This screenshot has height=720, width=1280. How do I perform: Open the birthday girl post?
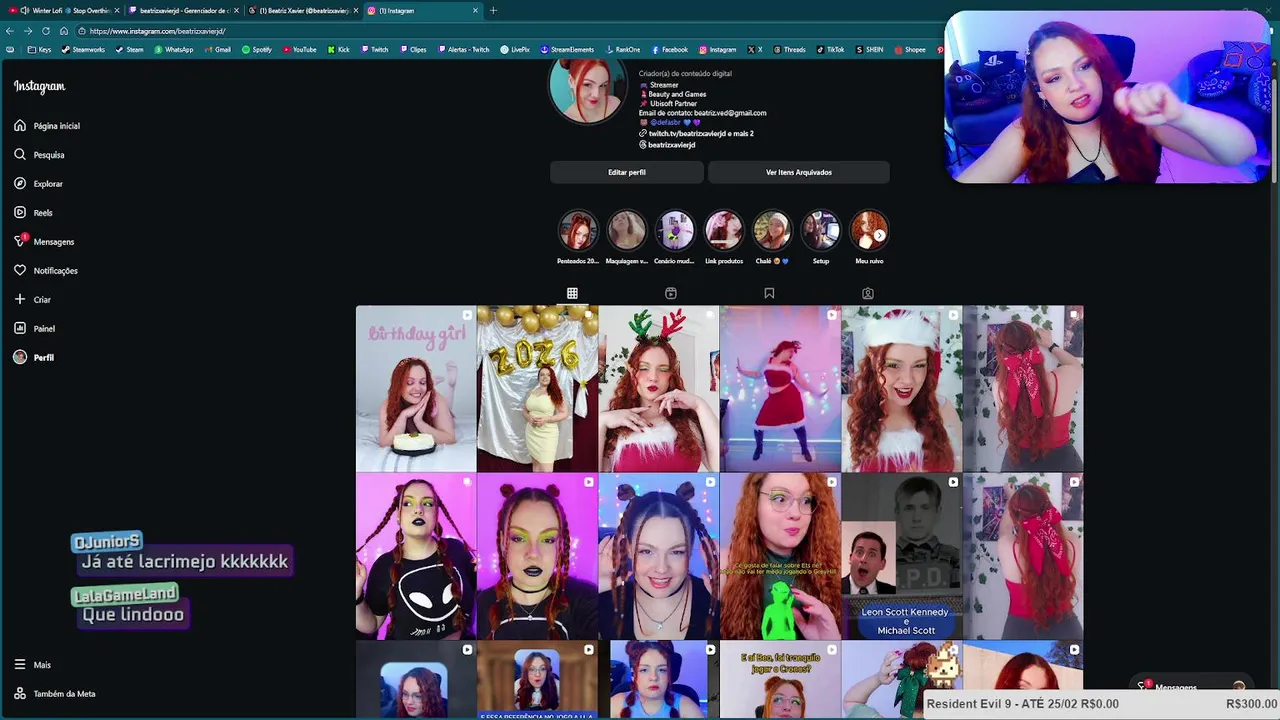[x=416, y=388]
